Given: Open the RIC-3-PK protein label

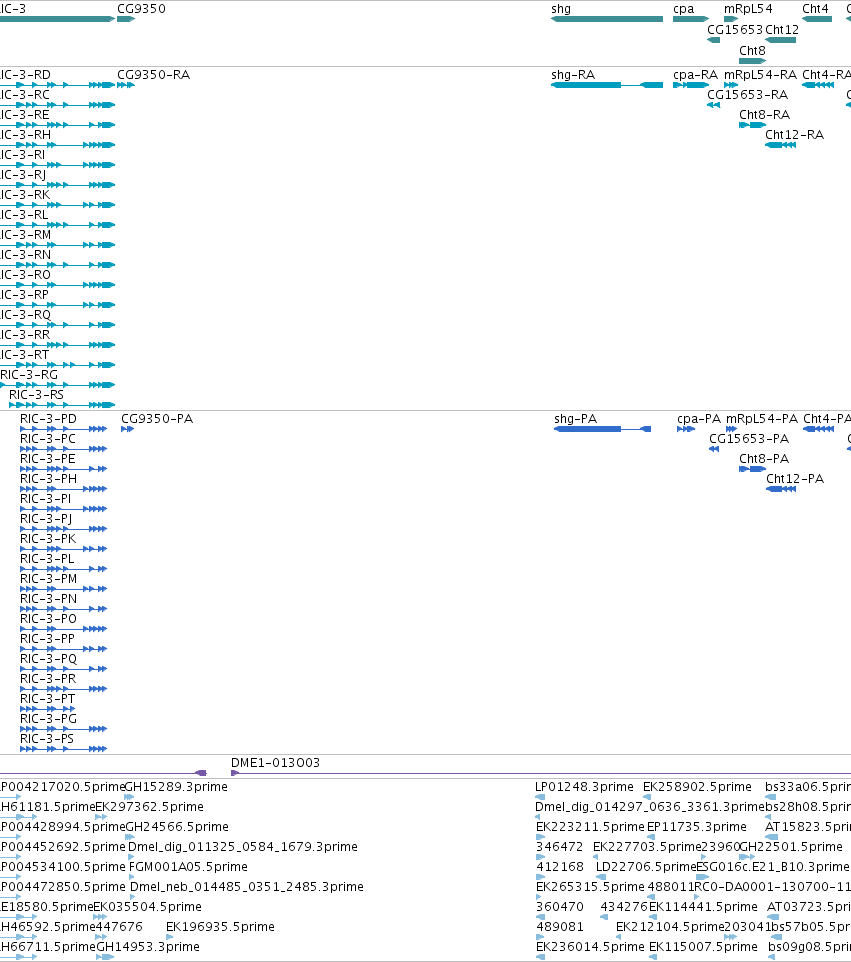Looking at the screenshot, I should 48,539.
